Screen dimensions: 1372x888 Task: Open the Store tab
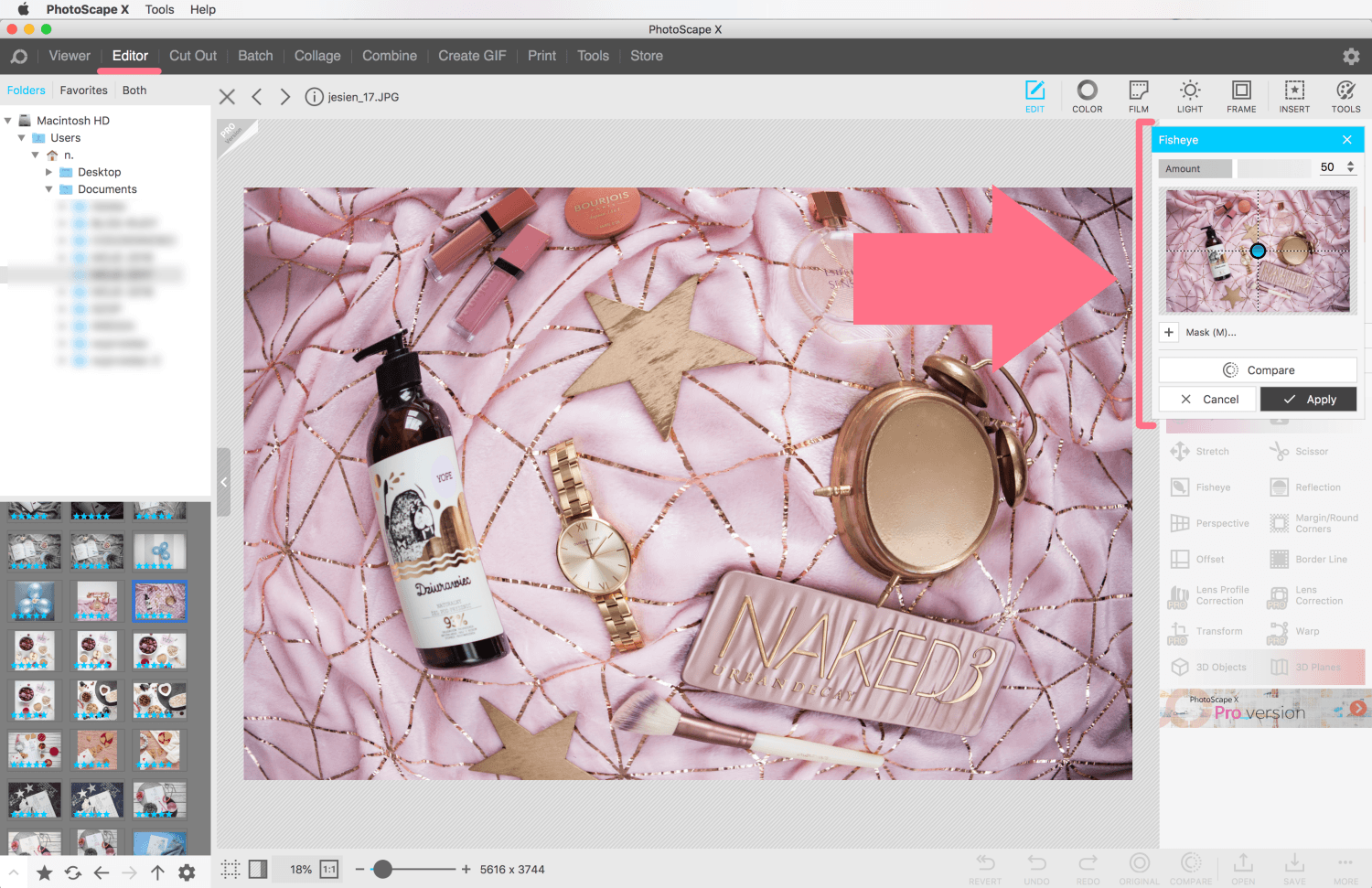(647, 56)
